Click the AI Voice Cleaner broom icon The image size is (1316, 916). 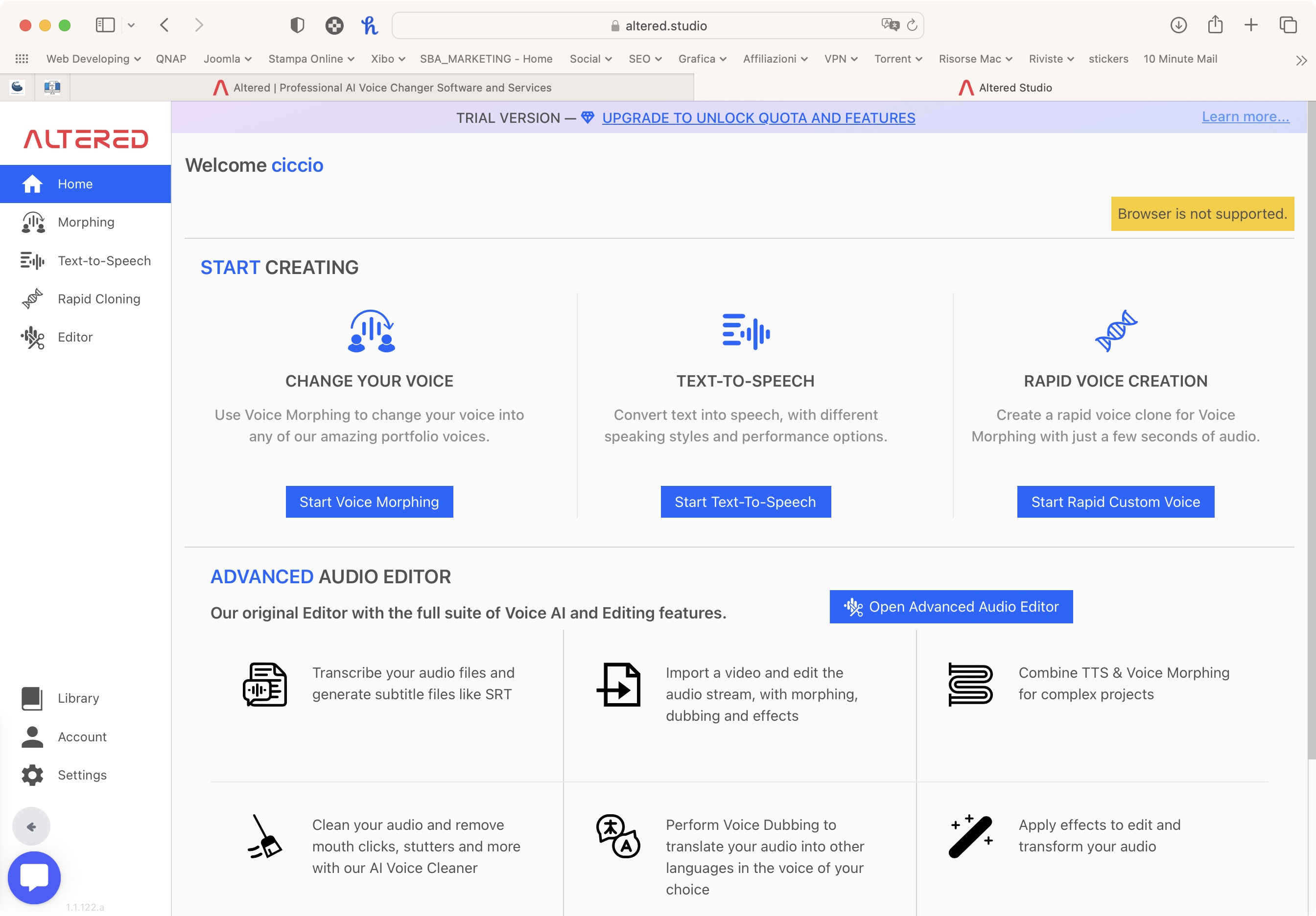point(264,836)
